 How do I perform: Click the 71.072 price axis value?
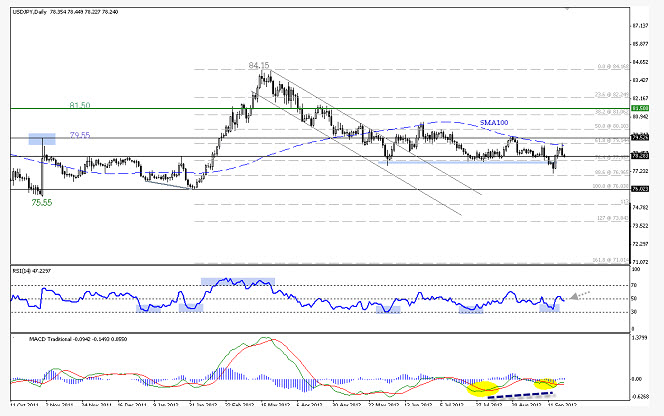click(x=640, y=262)
